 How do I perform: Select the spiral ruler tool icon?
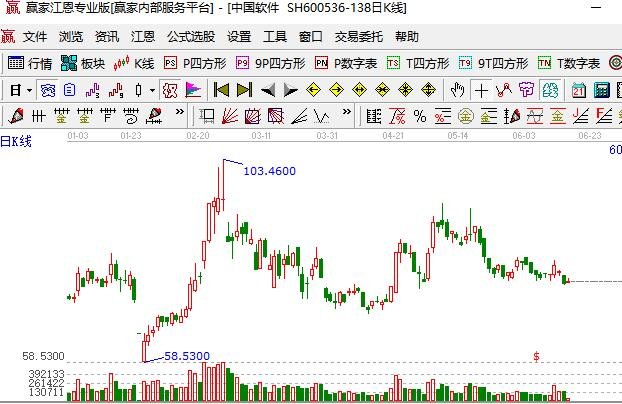coord(131,116)
